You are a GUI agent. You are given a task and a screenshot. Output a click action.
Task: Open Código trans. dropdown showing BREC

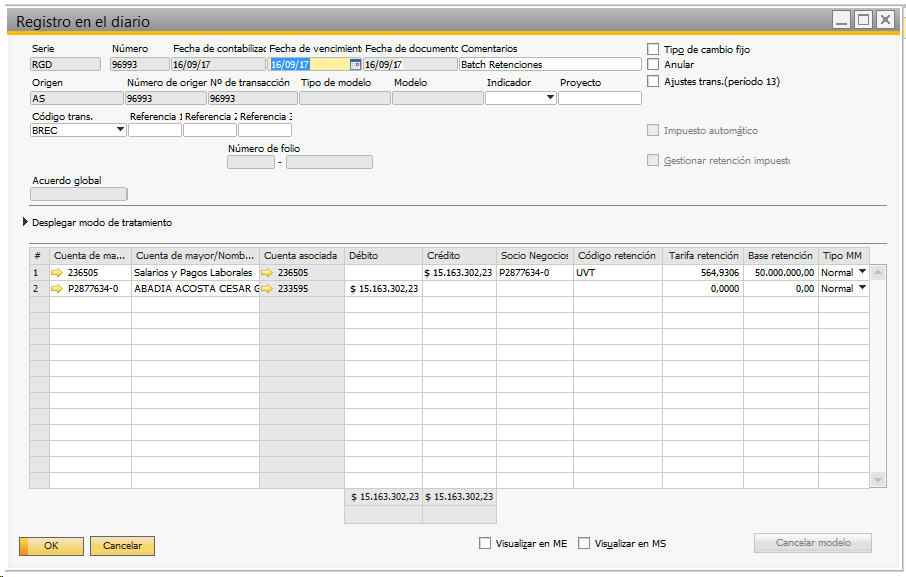(x=120, y=130)
